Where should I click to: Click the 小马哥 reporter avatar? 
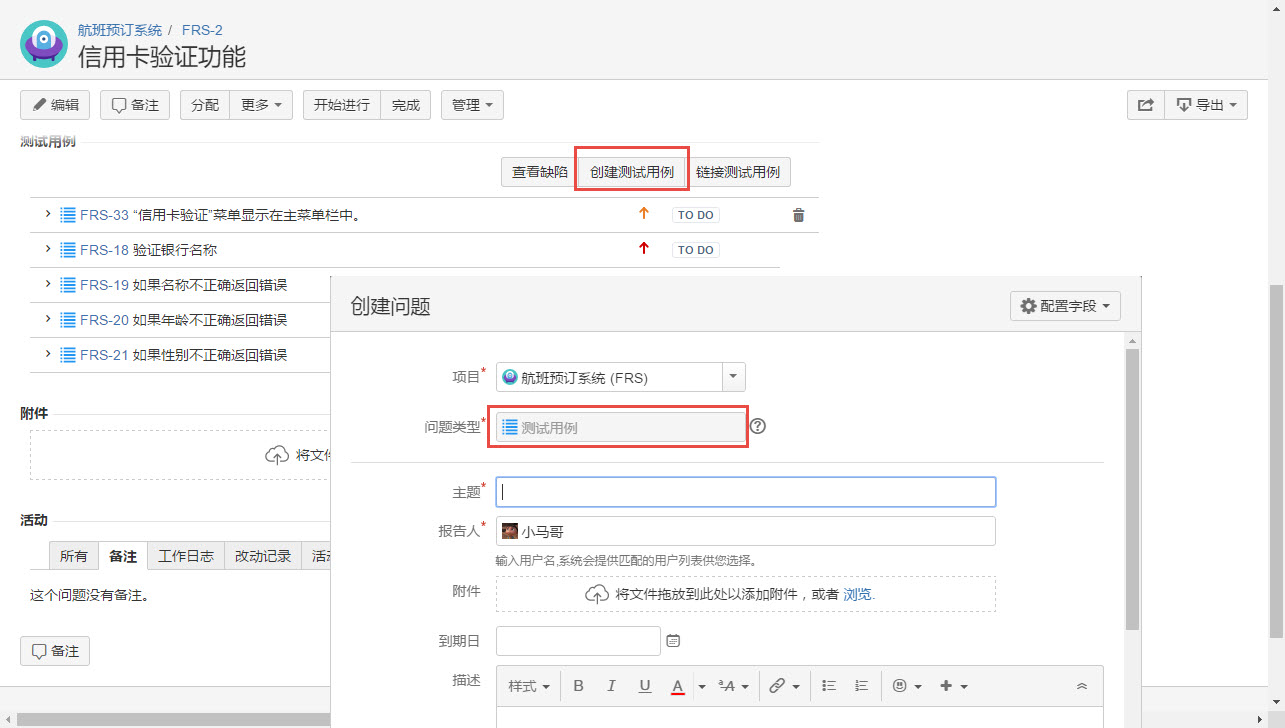pyautogui.click(x=510, y=532)
